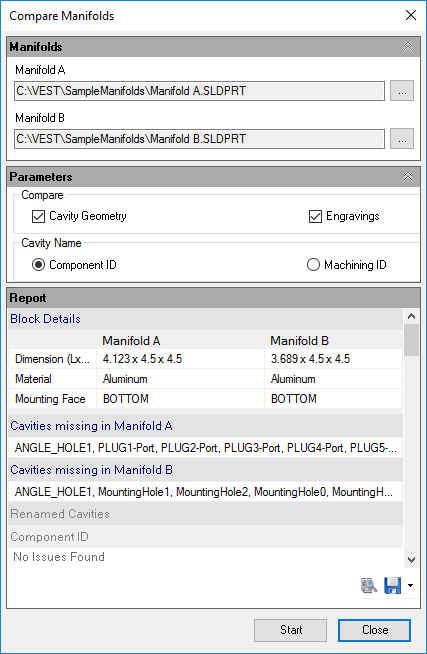Toggle the Cavity Geometry checkbox

click(x=38, y=216)
